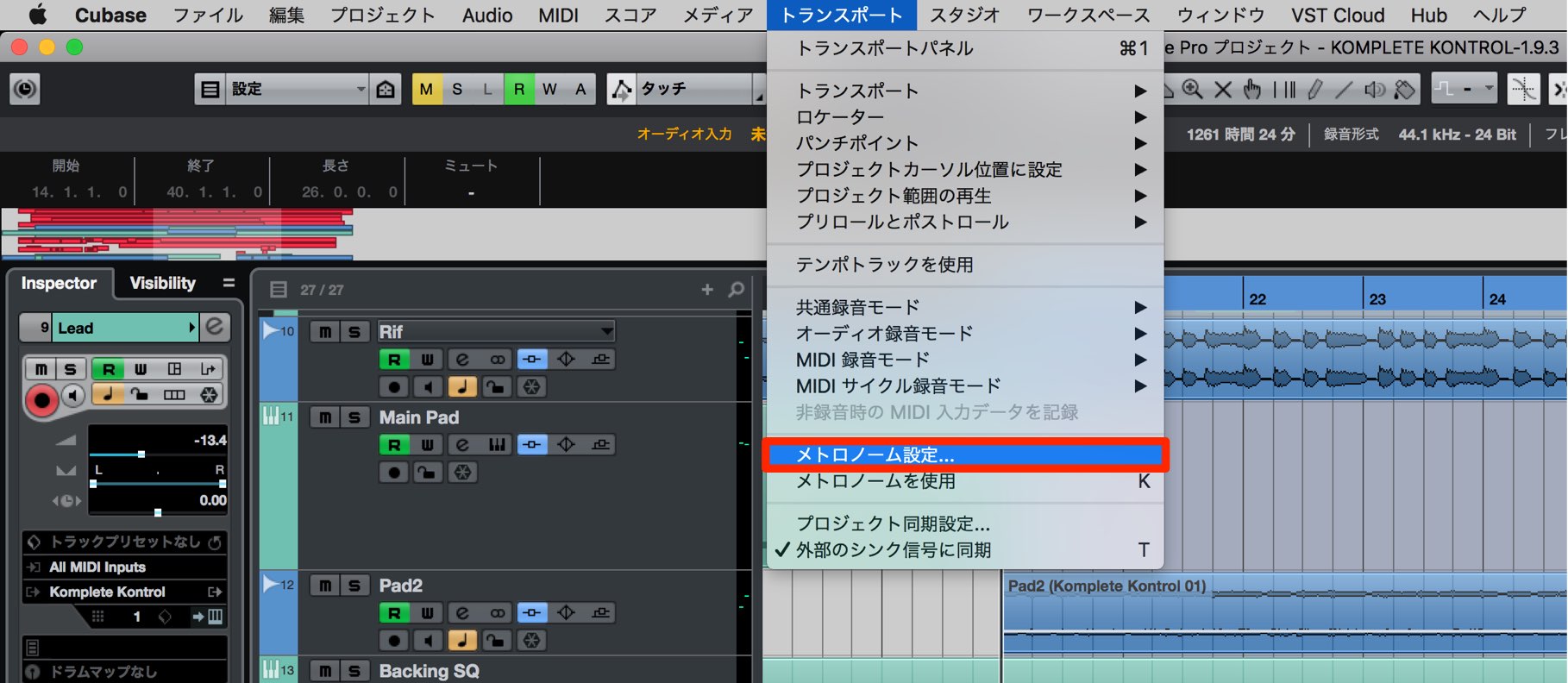Toggle Snap to Zero Crossing
Screen dimensions: 1568x683
1524,89
